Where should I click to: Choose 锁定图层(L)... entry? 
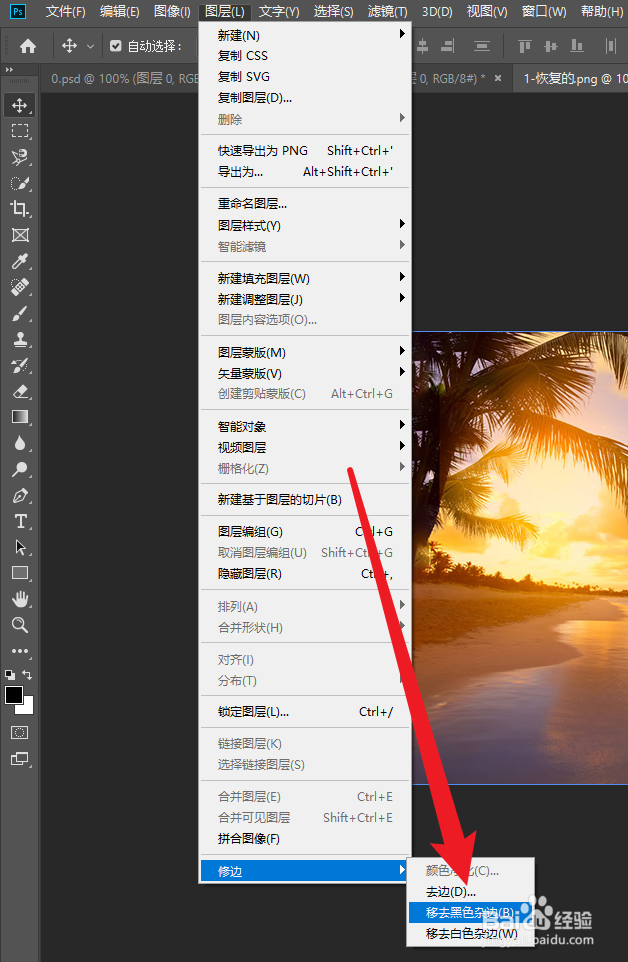coord(305,712)
